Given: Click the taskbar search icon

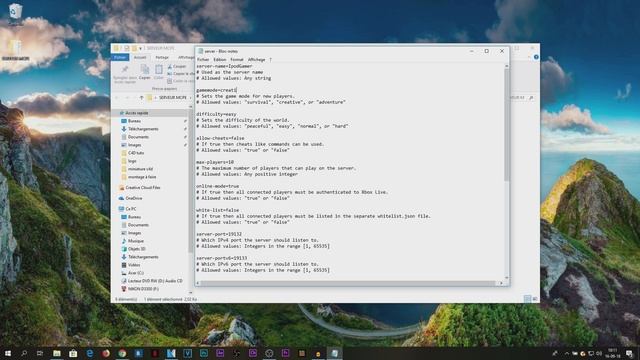Looking at the screenshot, I should tap(24, 353).
